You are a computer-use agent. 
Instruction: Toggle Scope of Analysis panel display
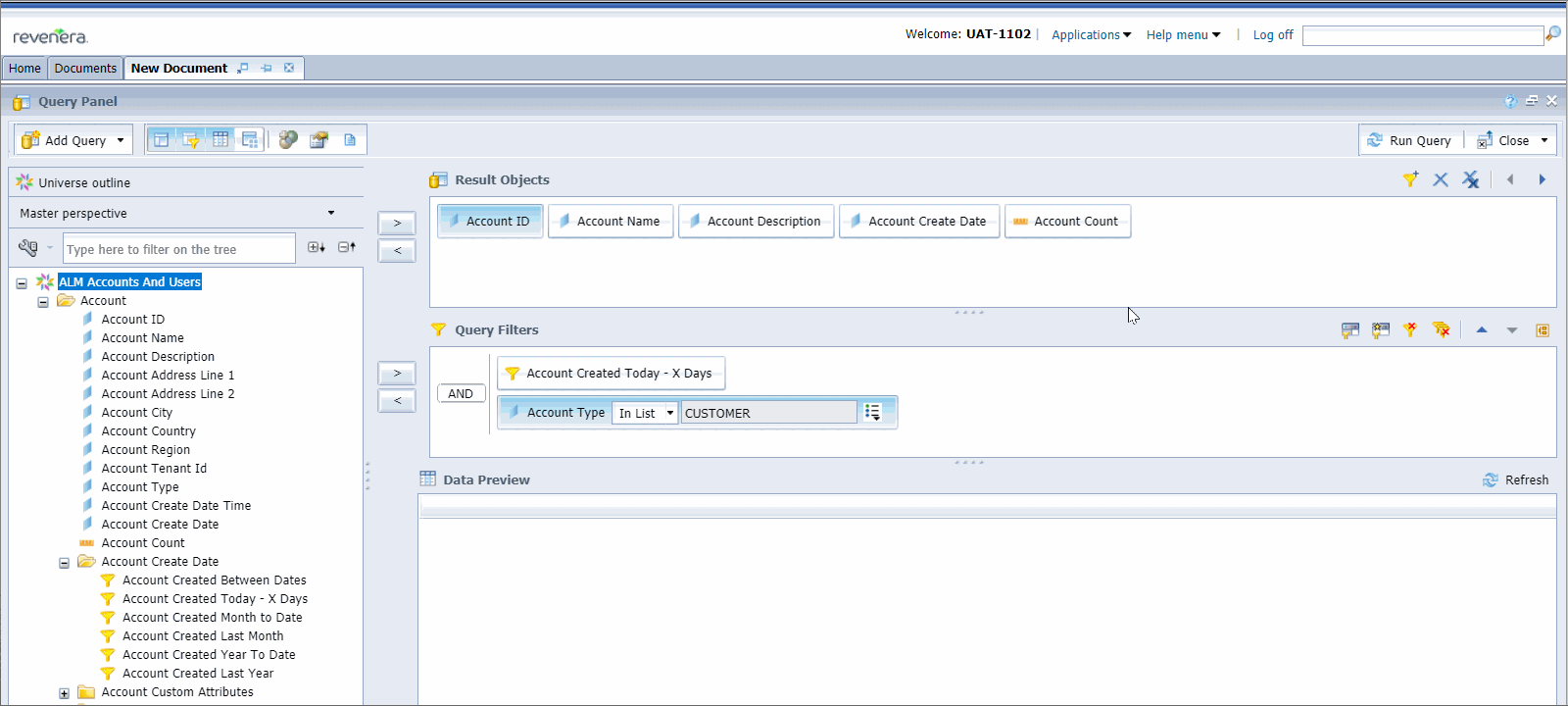point(250,139)
